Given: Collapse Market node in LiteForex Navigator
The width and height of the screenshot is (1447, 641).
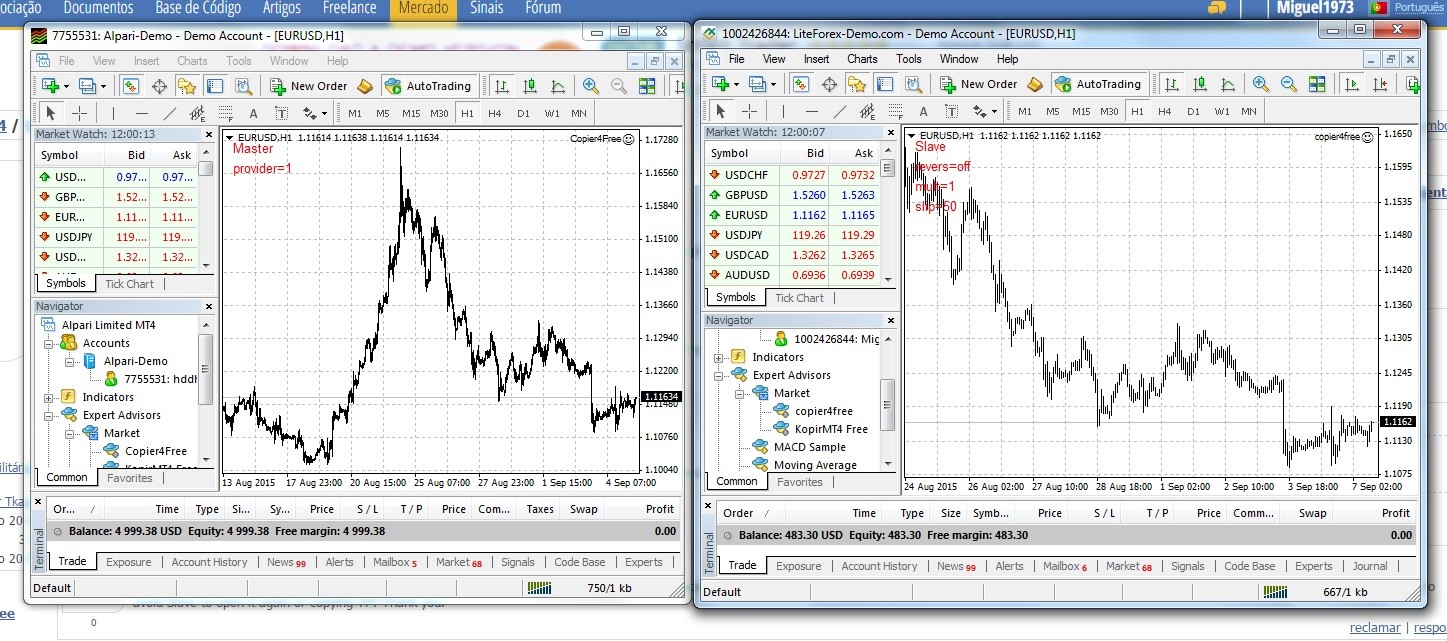Looking at the screenshot, I should pos(740,393).
